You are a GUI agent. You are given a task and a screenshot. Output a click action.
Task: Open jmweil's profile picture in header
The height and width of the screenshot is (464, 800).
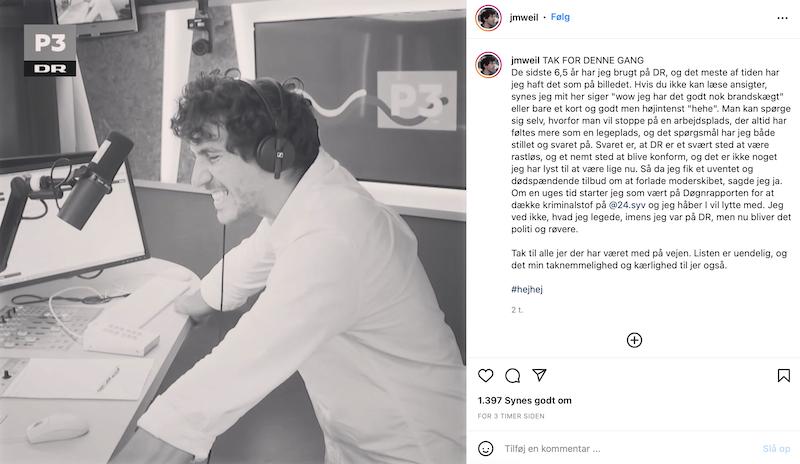[x=488, y=18]
